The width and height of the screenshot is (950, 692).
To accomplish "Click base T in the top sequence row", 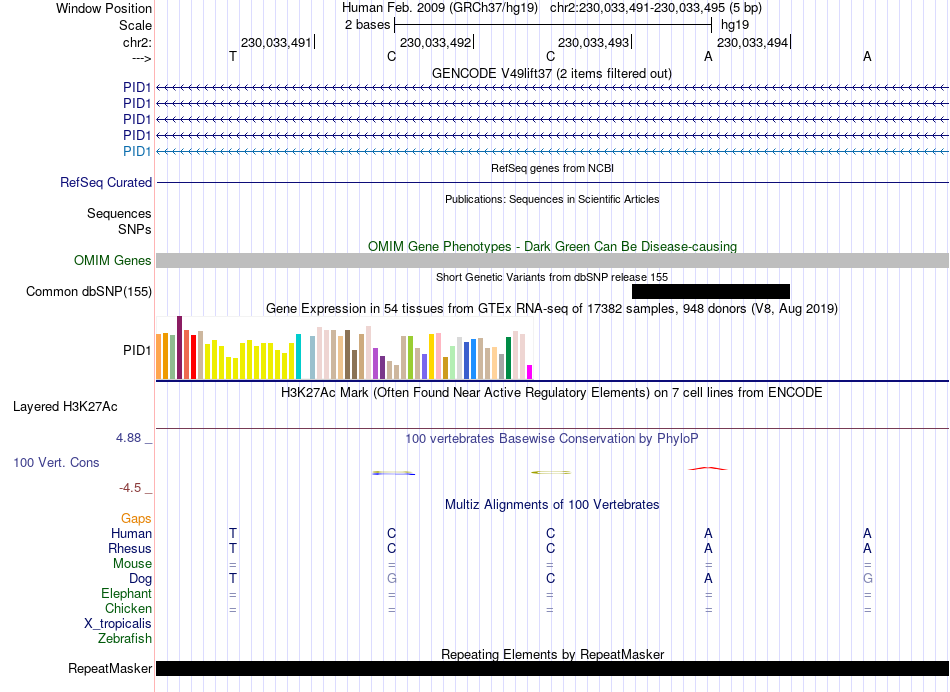I will pos(233,56).
